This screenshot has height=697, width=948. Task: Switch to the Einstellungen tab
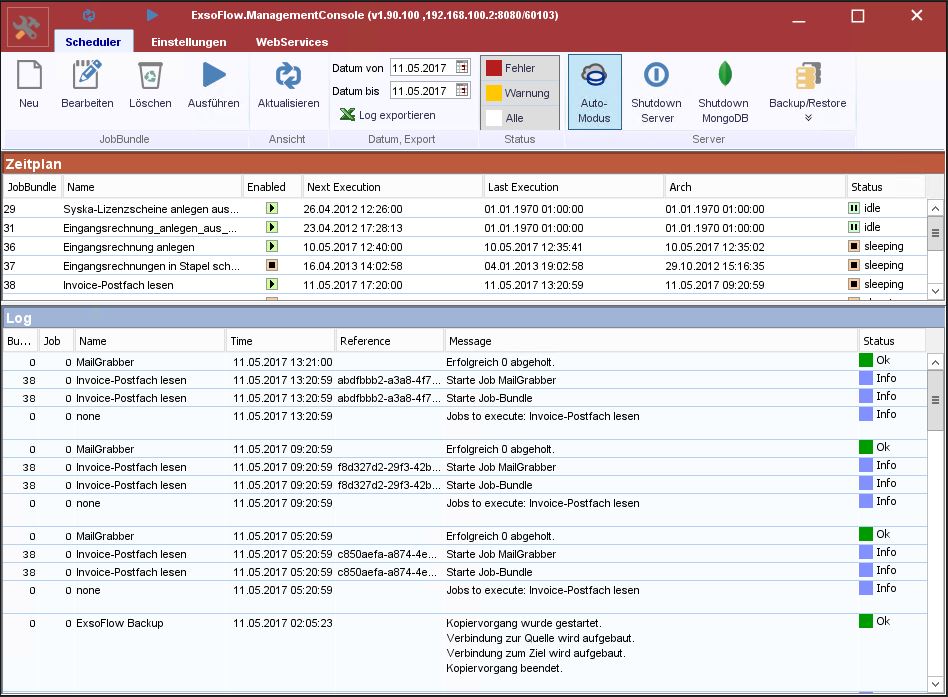(x=188, y=42)
